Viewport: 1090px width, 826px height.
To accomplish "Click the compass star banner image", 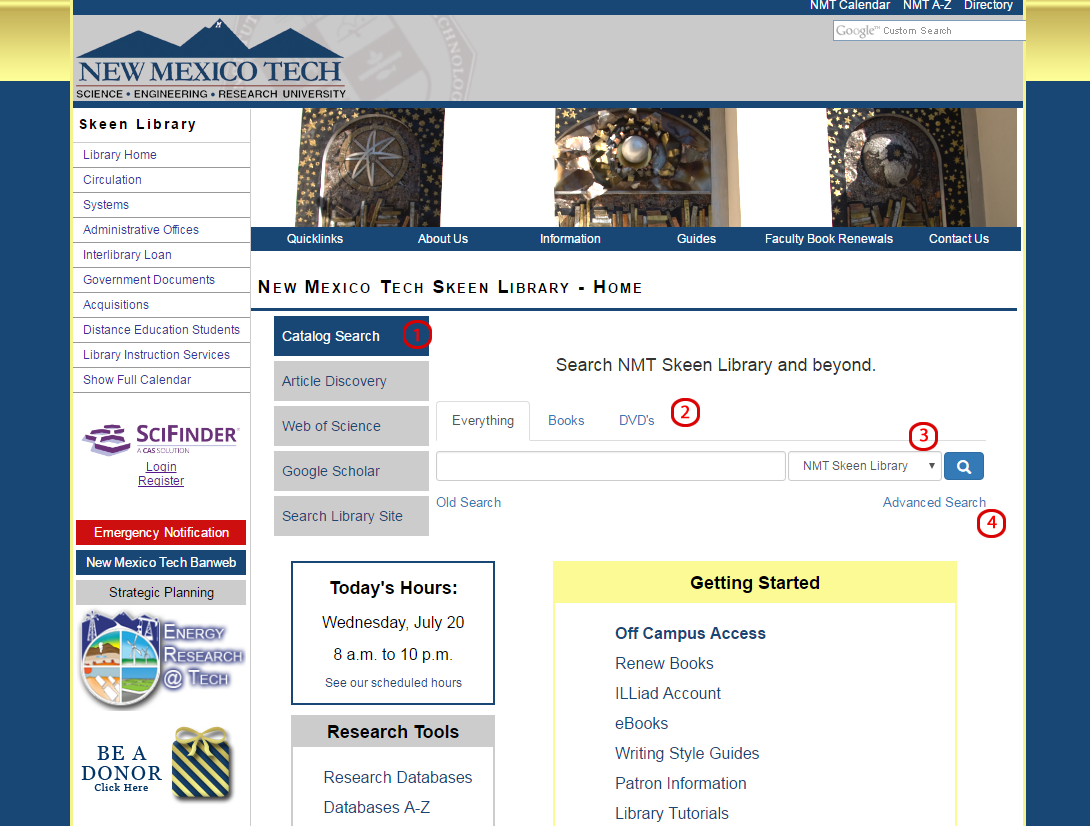I will (370, 167).
